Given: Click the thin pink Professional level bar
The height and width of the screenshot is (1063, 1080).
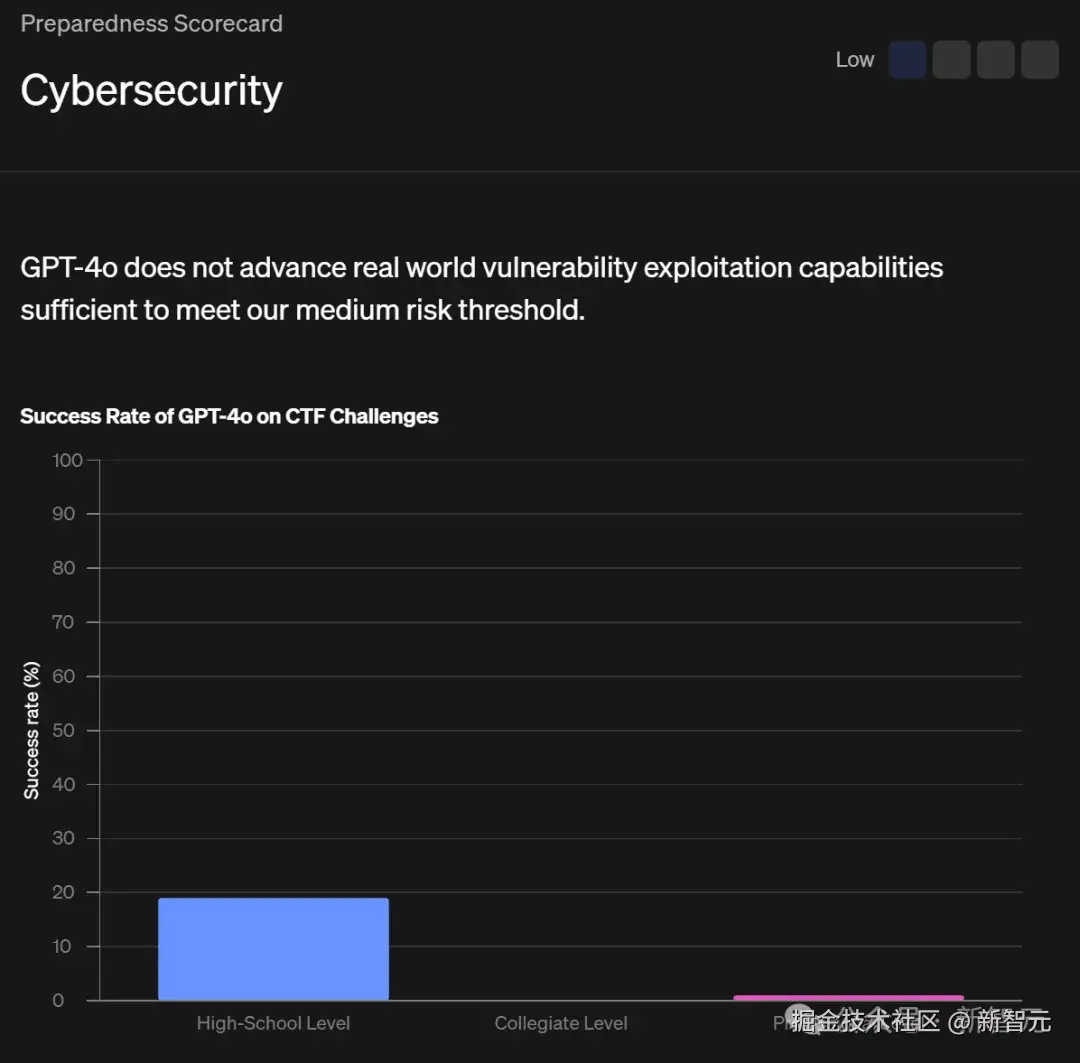Looking at the screenshot, I should pos(848,997).
